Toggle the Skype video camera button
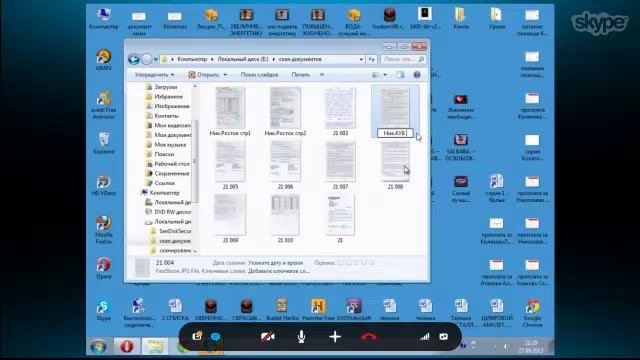640x360 pixels. pos(268,337)
